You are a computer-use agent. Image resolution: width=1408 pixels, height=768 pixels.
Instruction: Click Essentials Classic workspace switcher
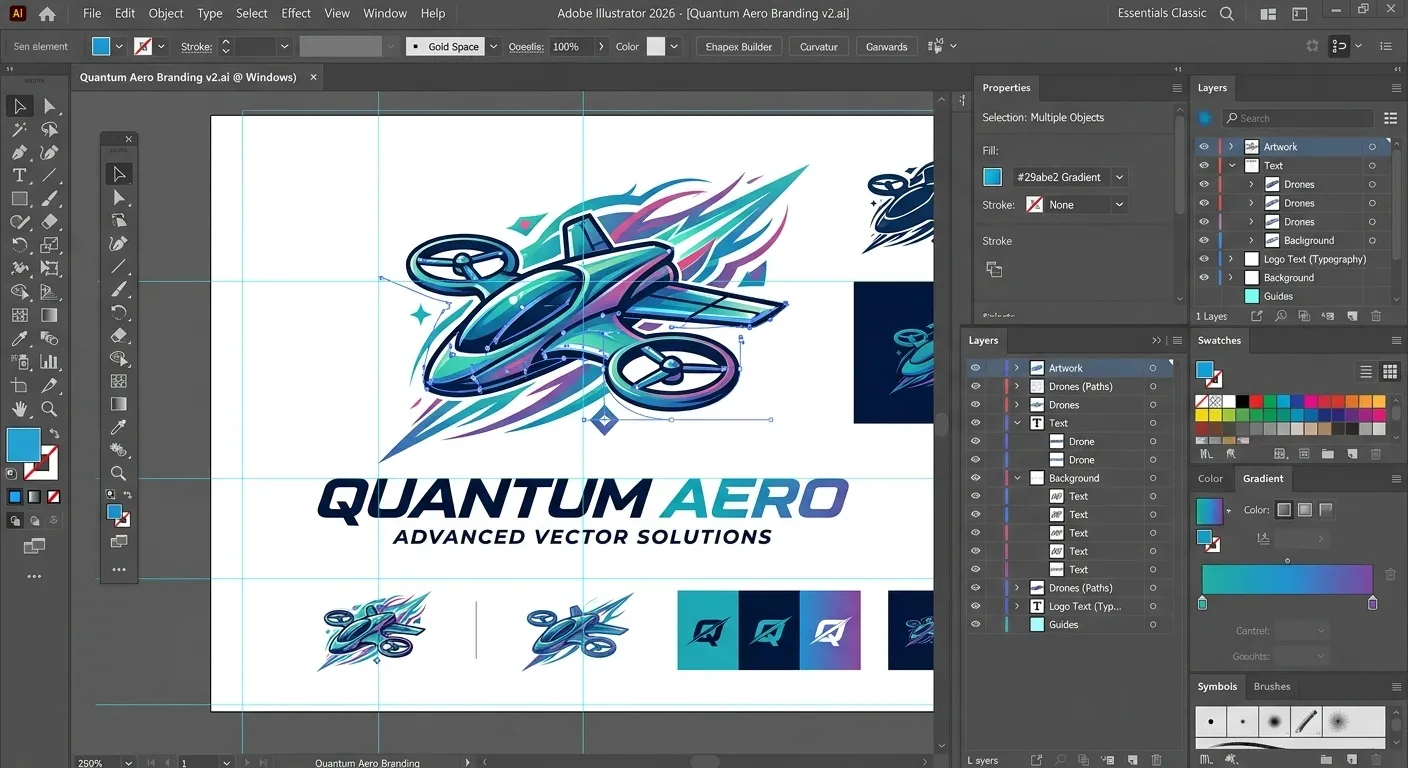tap(1162, 14)
